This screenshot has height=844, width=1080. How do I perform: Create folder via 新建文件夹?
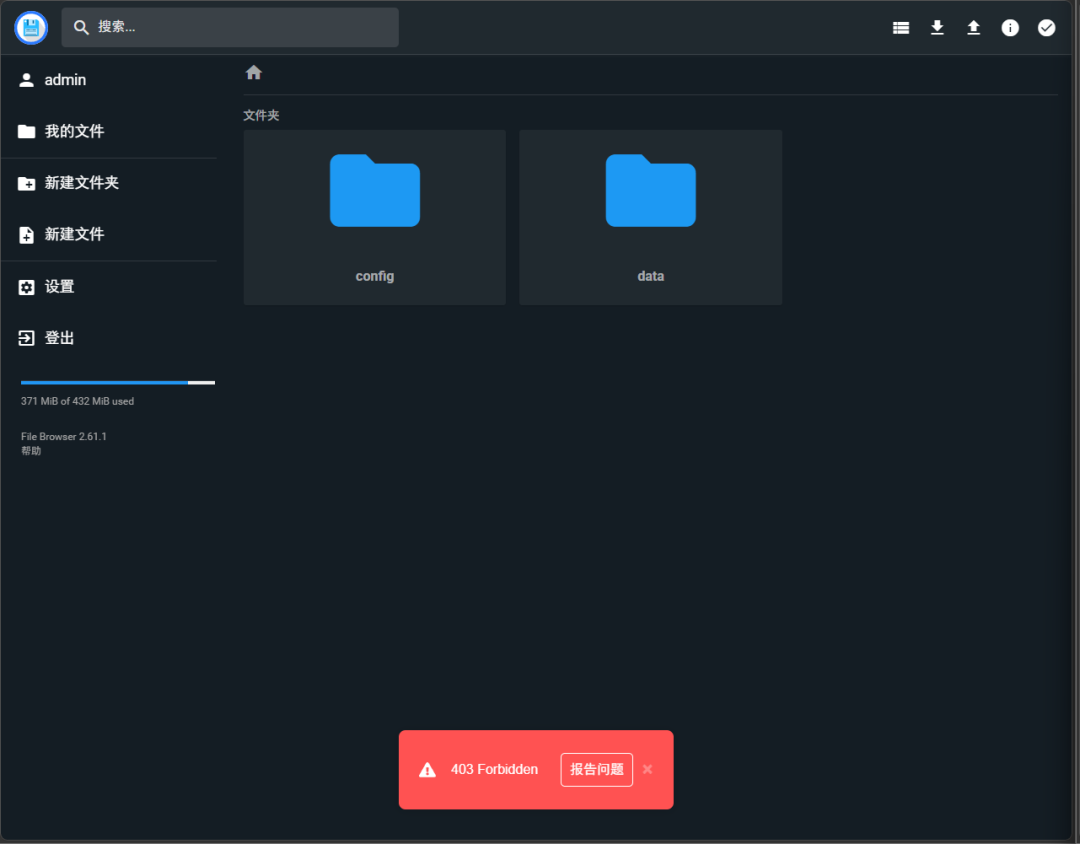(81, 183)
